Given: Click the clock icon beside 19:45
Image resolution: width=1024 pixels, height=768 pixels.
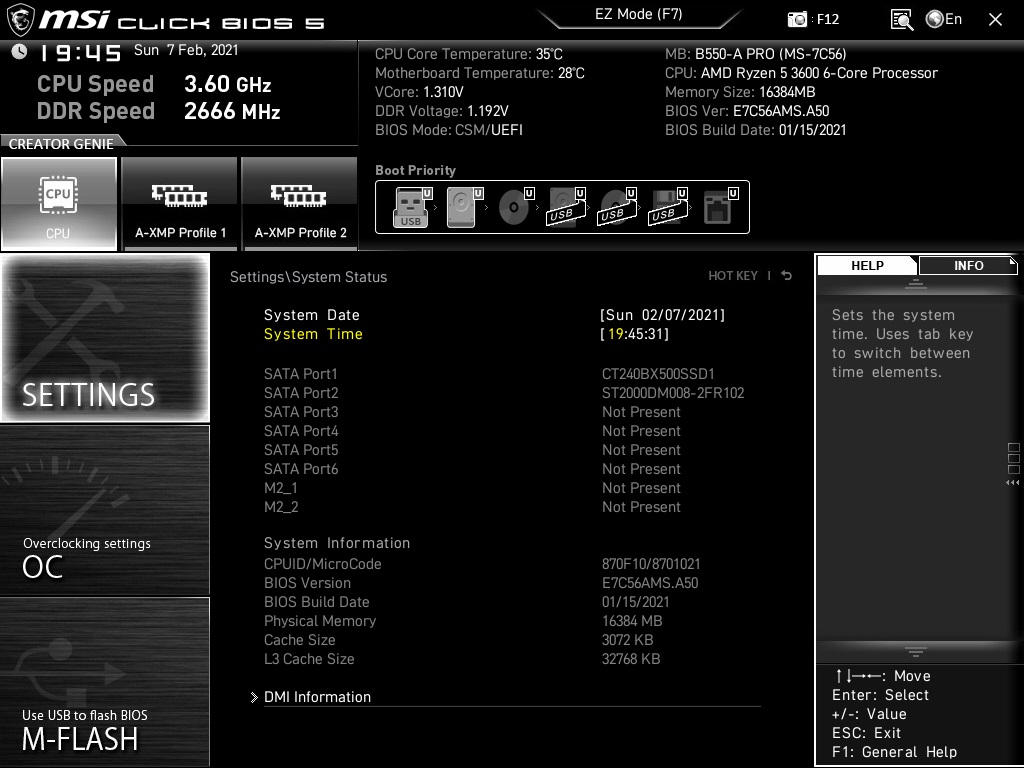Looking at the screenshot, I should pos(20,51).
